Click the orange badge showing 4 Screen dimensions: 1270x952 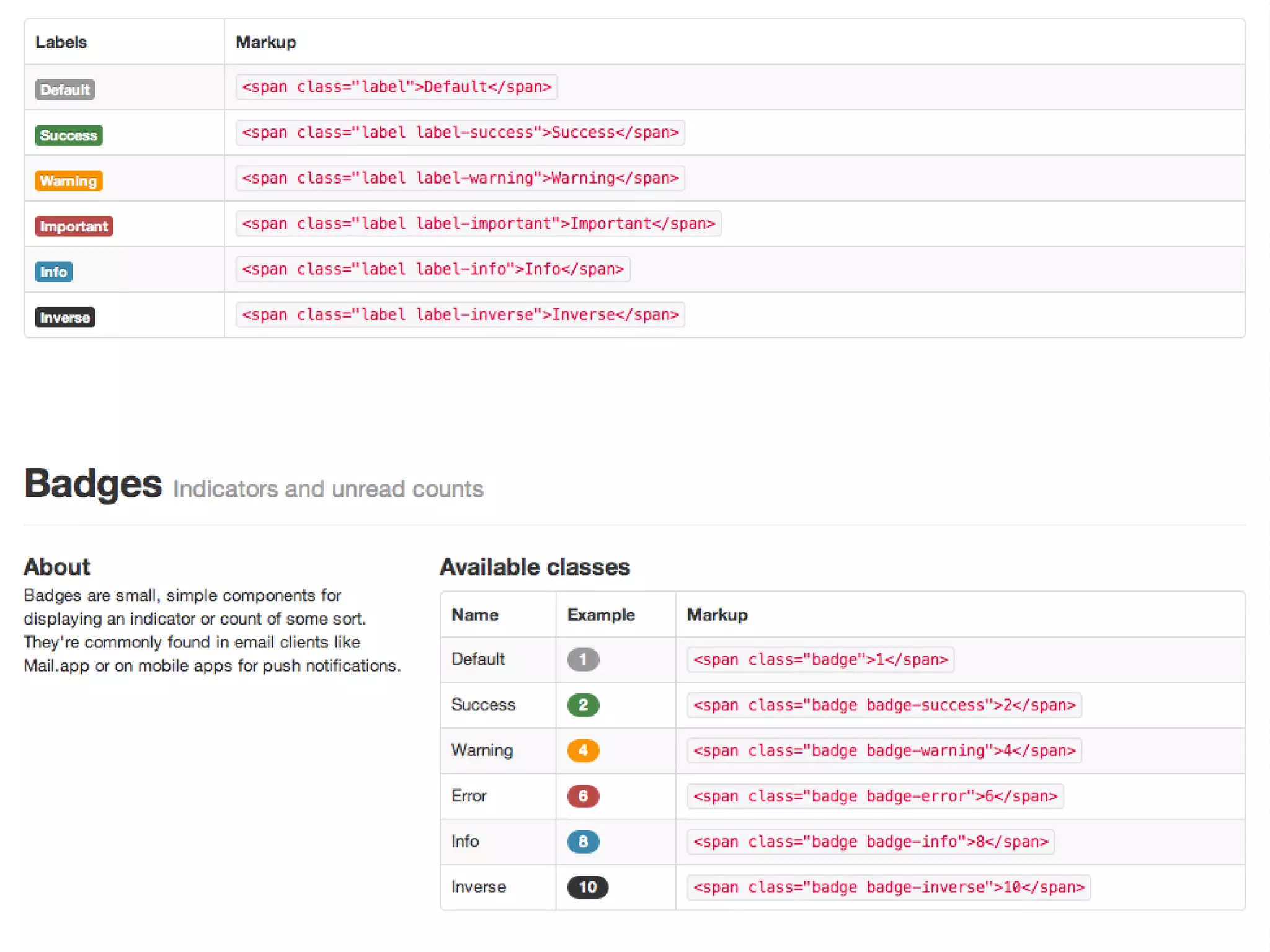click(x=582, y=750)
